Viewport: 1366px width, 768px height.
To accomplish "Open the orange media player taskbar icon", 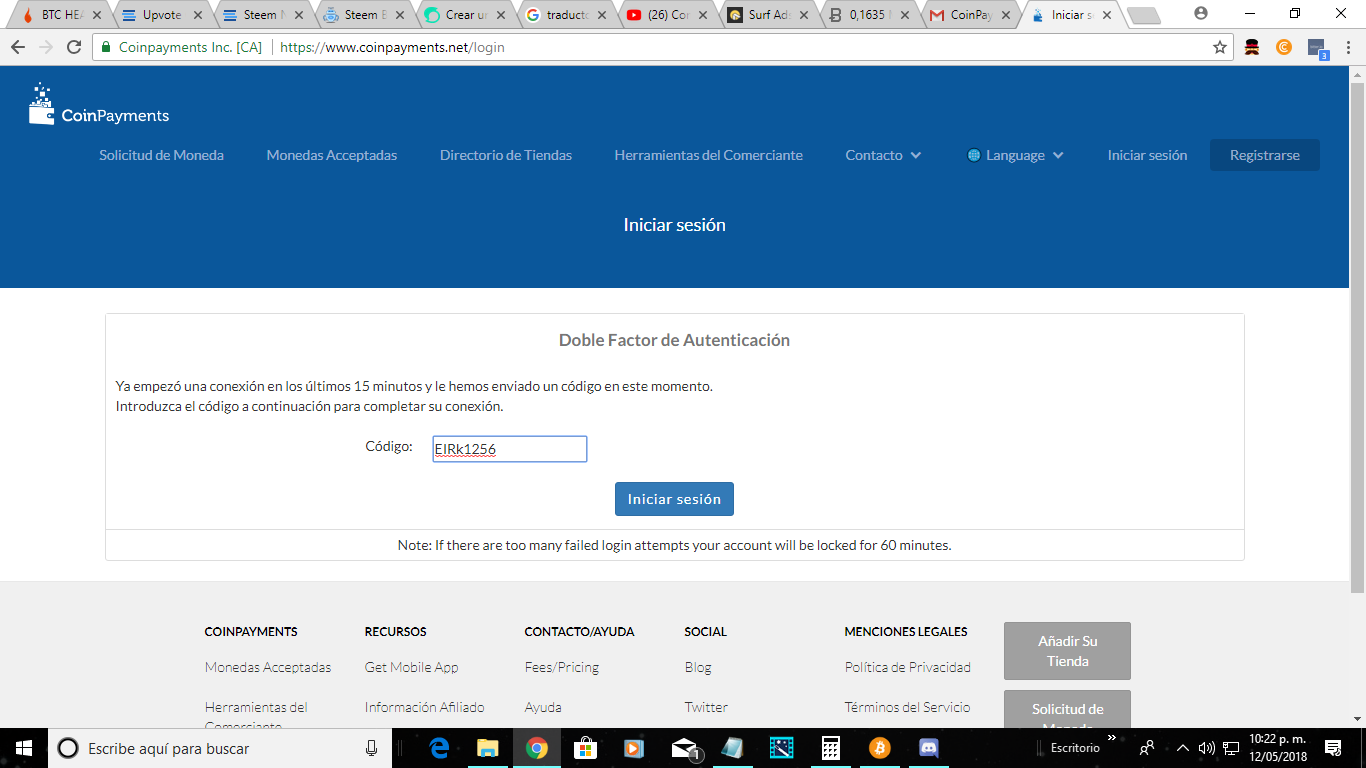I will click(634, 748).
